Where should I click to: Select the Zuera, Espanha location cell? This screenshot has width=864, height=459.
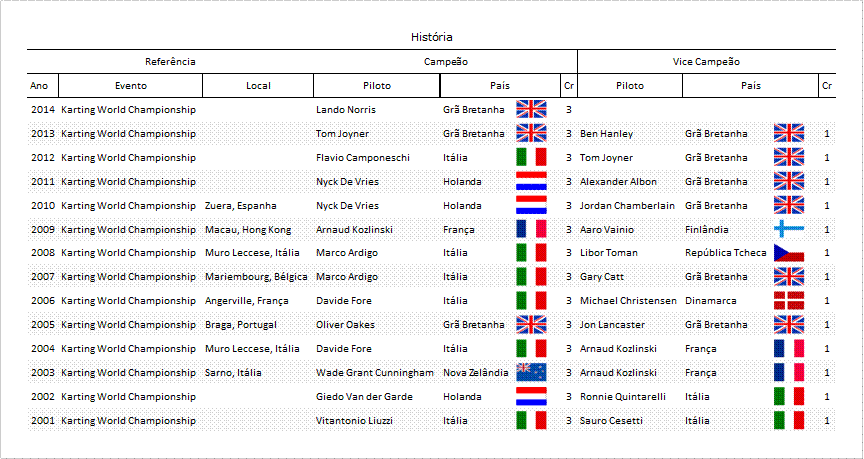[x=241, y=206]
